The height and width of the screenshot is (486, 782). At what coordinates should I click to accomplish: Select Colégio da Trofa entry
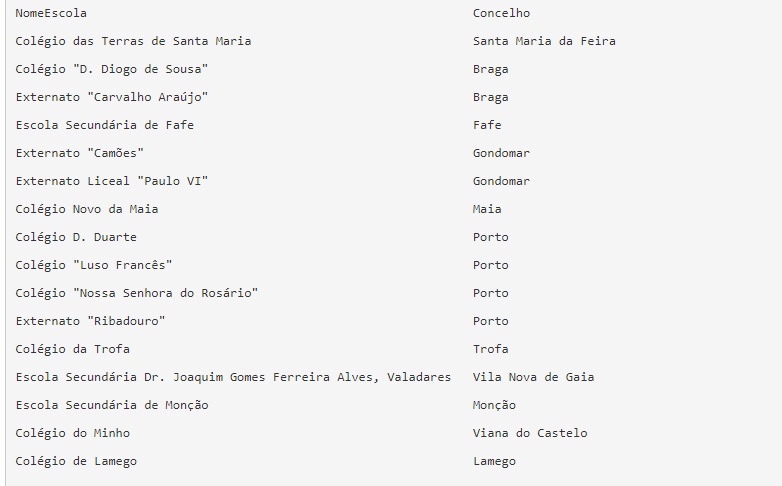(x=72, y=349)
